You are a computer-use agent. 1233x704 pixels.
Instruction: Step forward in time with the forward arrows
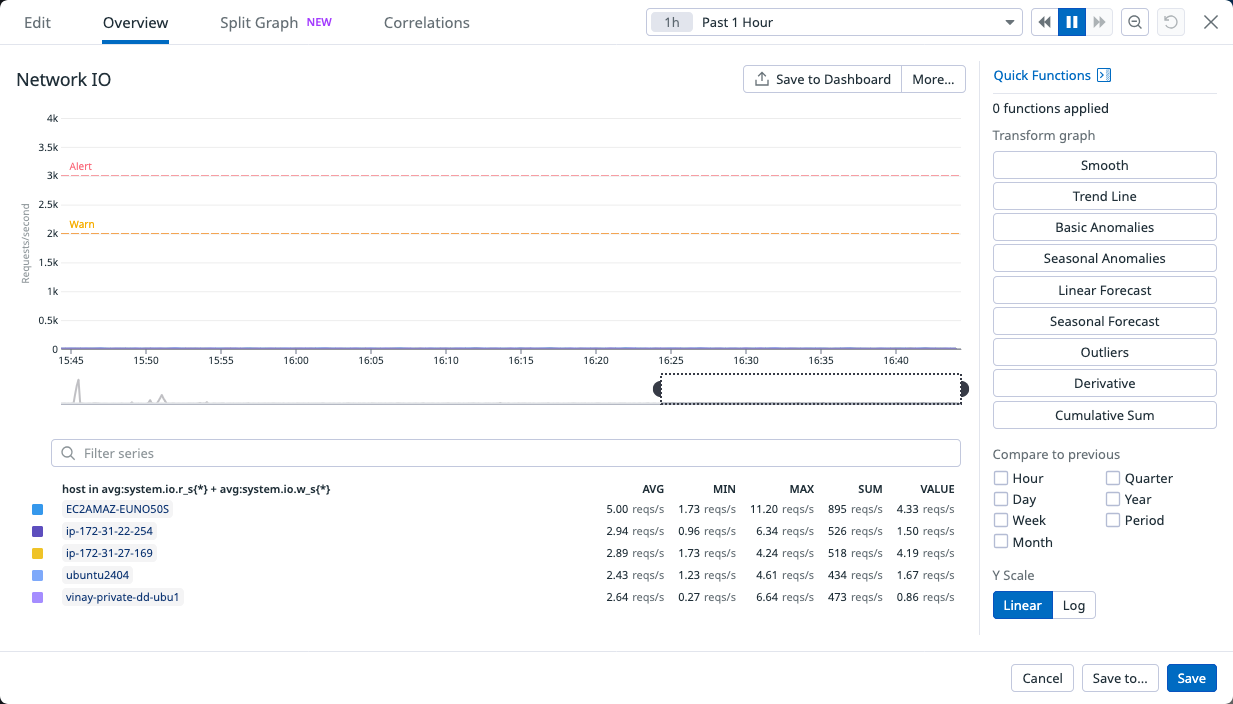(1101, 21)
